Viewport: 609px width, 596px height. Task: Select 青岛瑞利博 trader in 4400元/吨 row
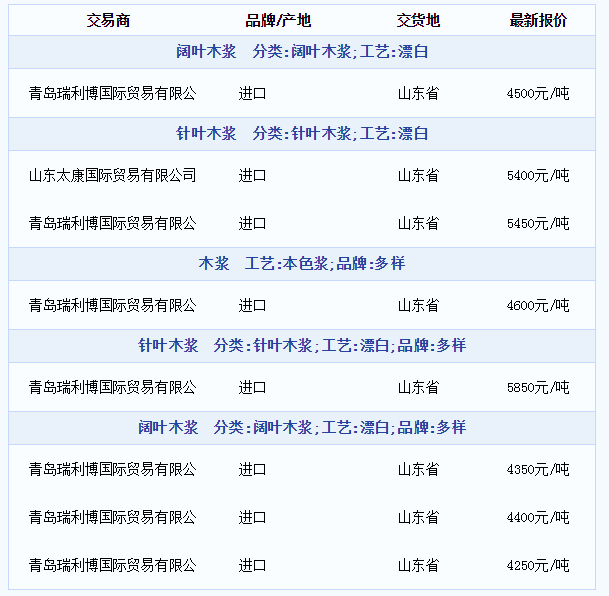(113, 518)
